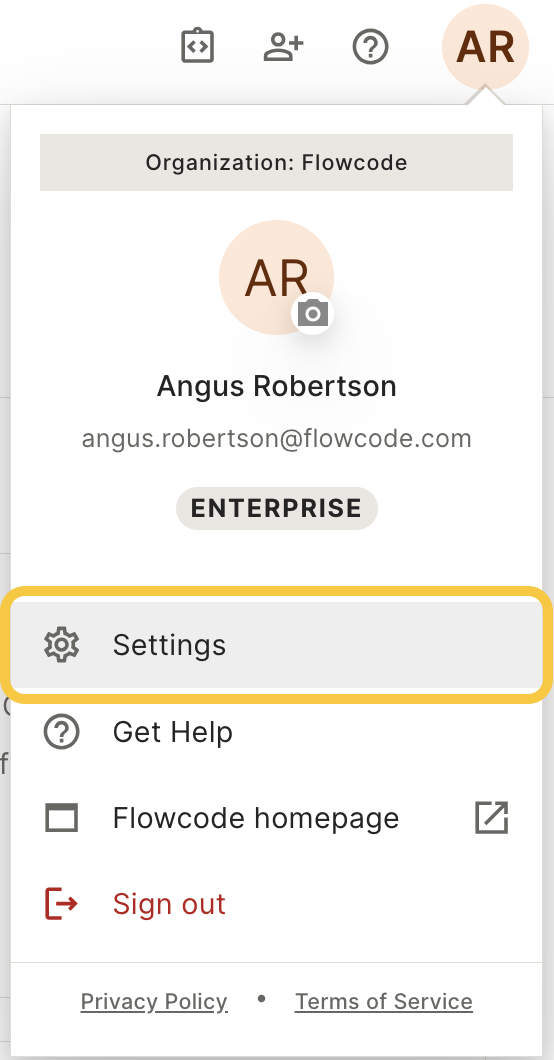Open the developer code clipboard icon

pos(198,47)
